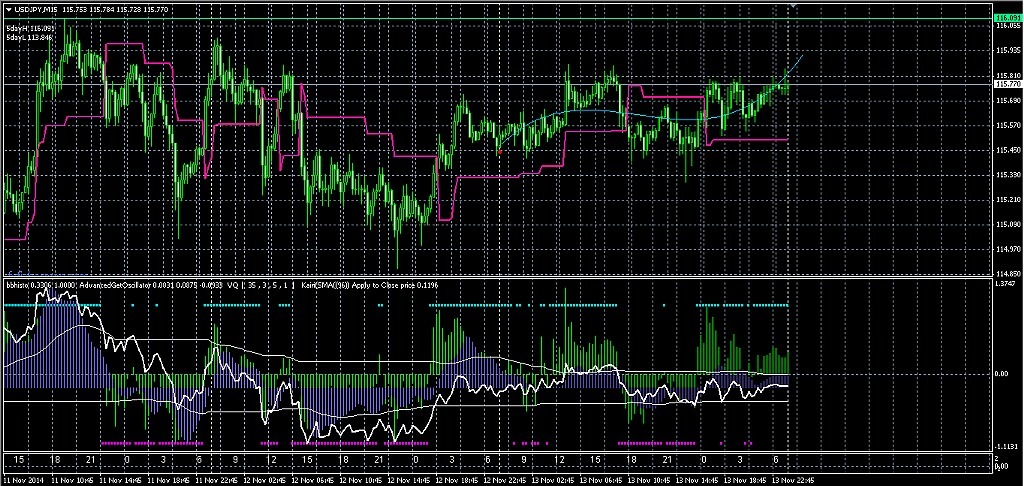
Task: Click the USDJPY,M15 chart symbol label
Action: click(x=35, y=10)
